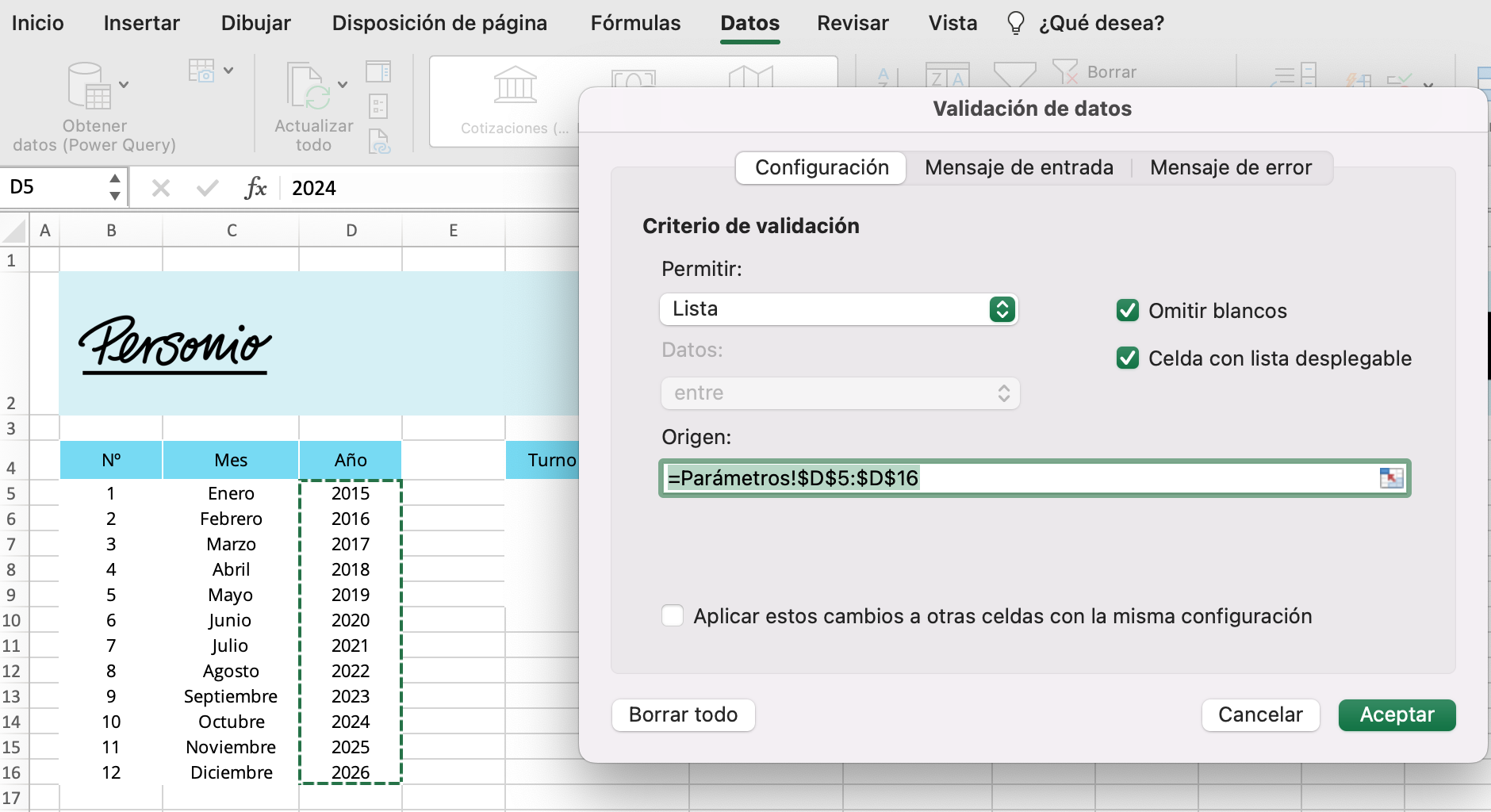Select column C header
Screen dimensions: 1491x812
(231, 230)
